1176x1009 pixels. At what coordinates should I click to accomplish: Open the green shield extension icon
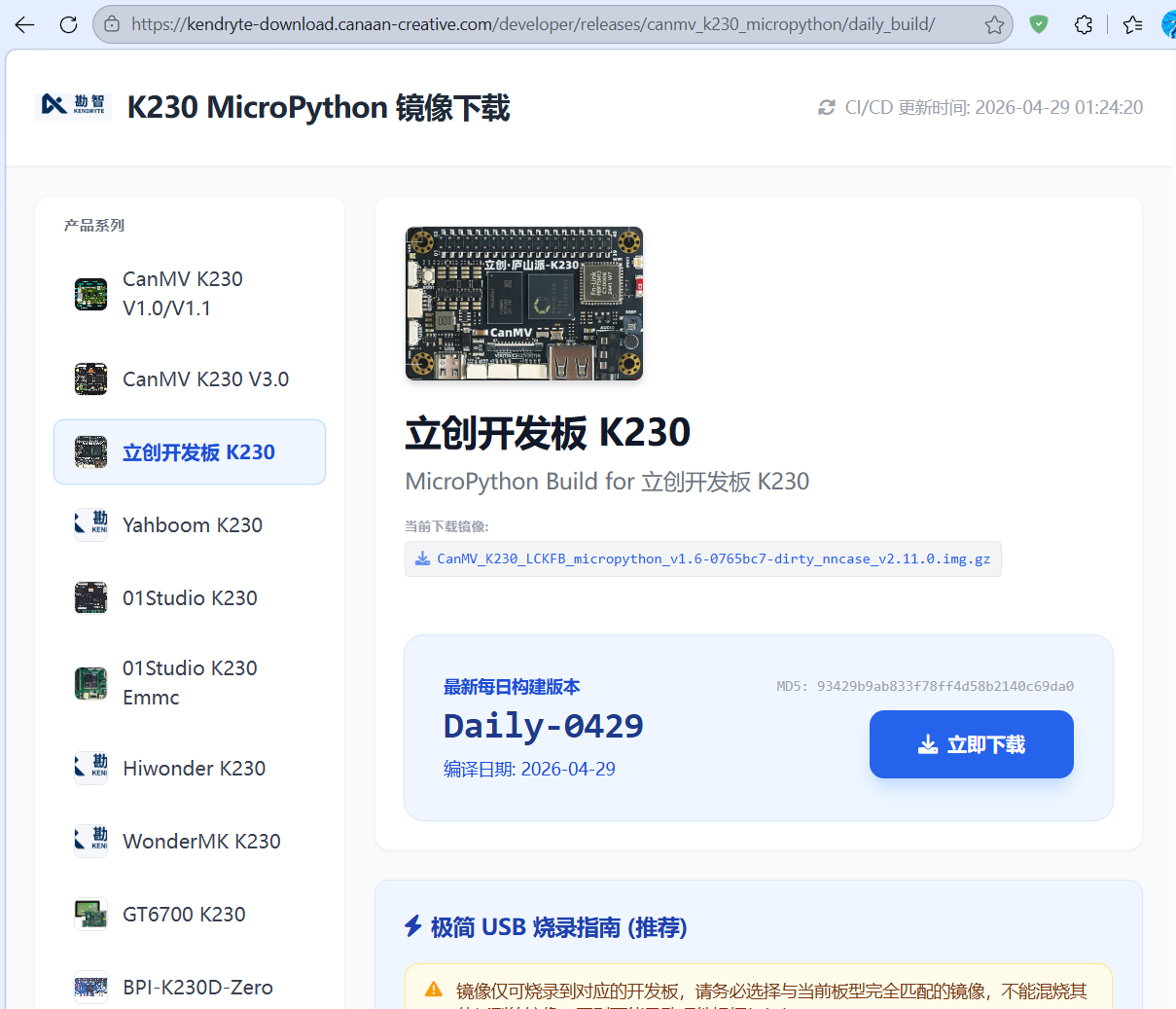tap(1039, 24)
